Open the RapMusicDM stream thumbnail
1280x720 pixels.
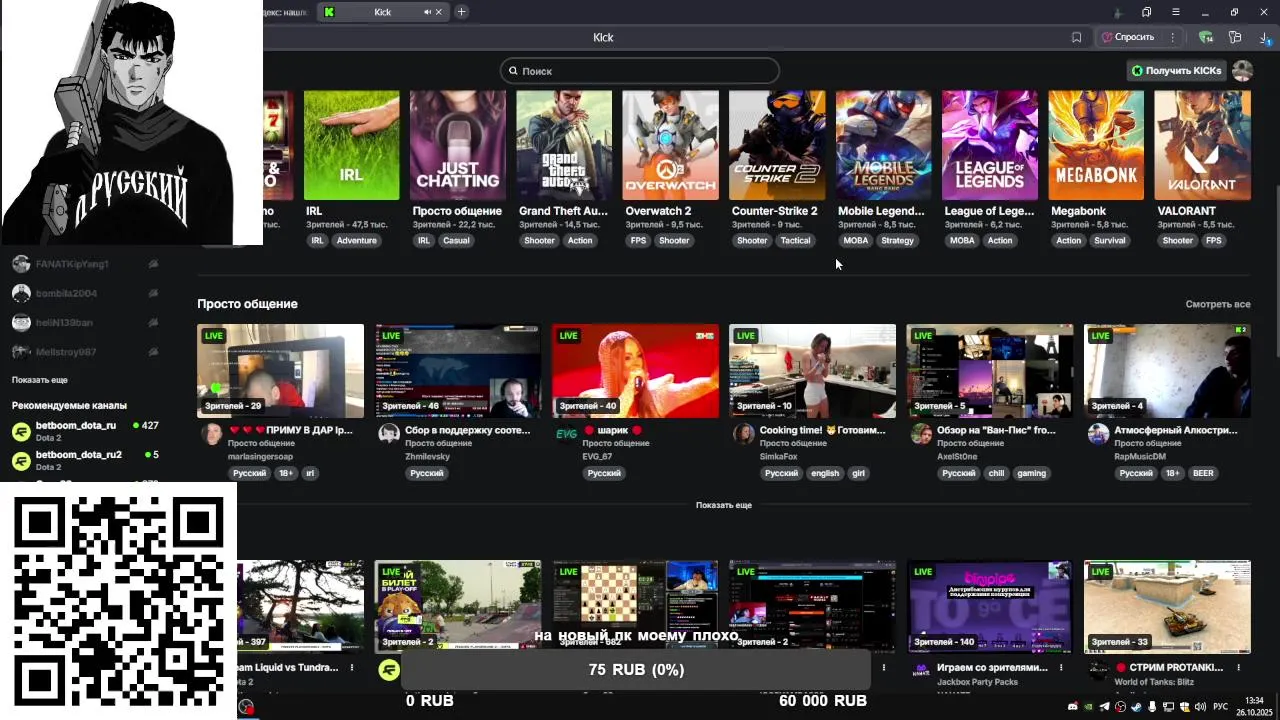(x=1167, y=371)
